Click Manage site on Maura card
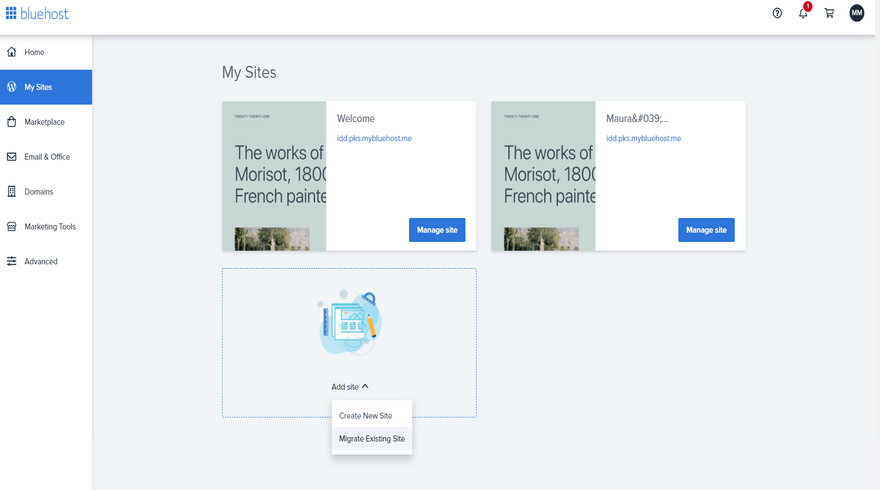The height and width of the screenshot is (490, 880). click(706, 230)
